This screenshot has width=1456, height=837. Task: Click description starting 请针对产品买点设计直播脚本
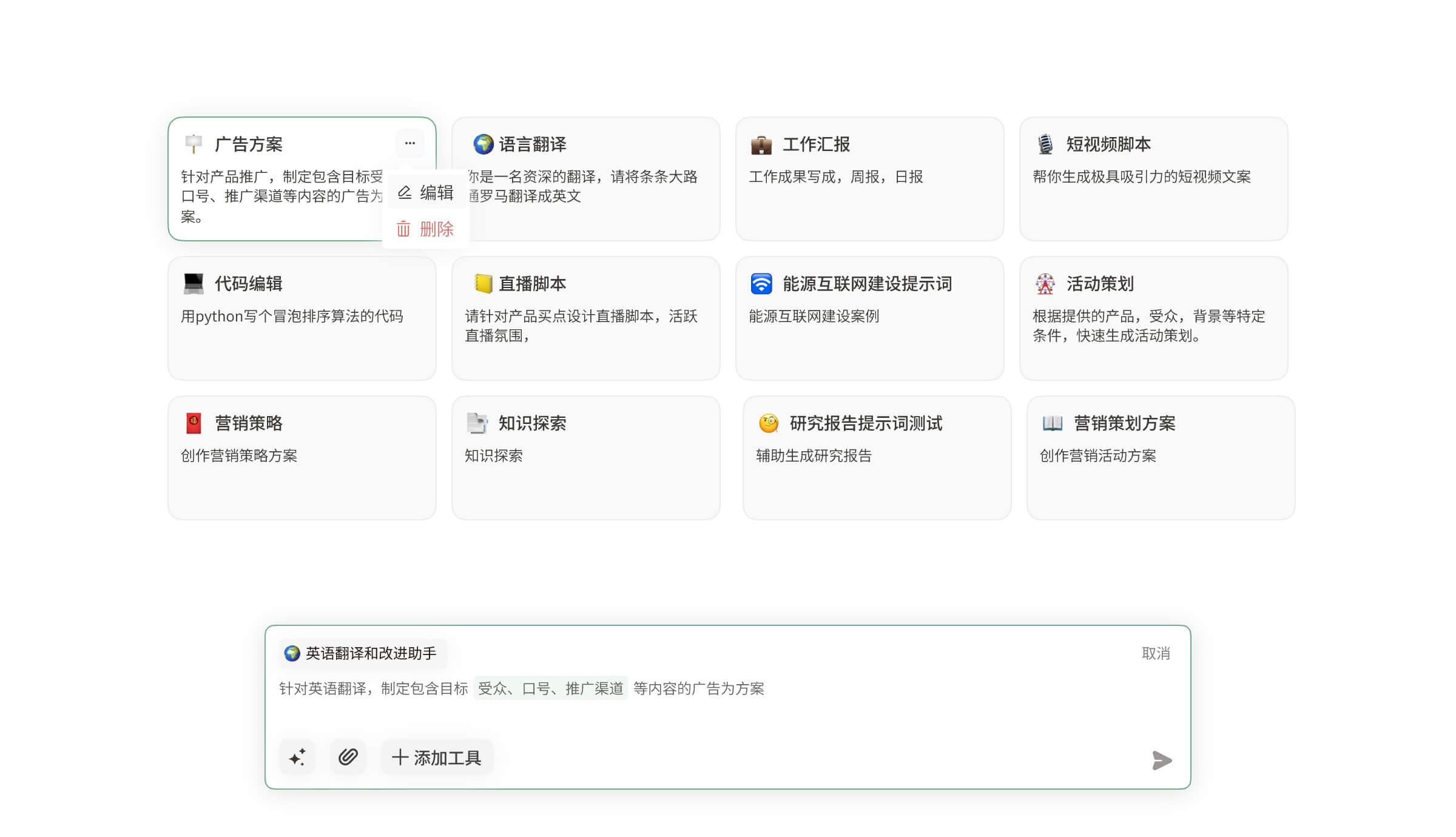coord(581,326)
